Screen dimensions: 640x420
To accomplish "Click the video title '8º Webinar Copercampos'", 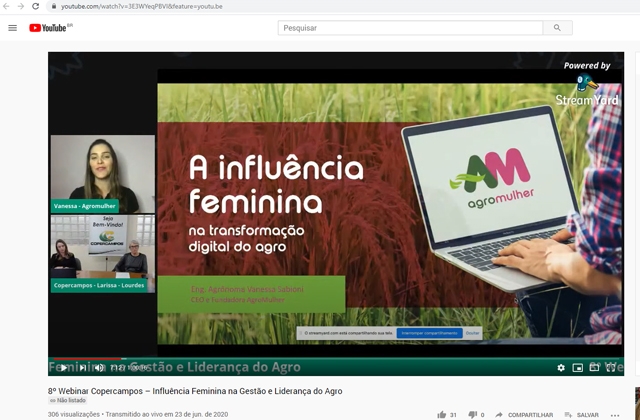I will pyautogui.click(x=195, y=391).
